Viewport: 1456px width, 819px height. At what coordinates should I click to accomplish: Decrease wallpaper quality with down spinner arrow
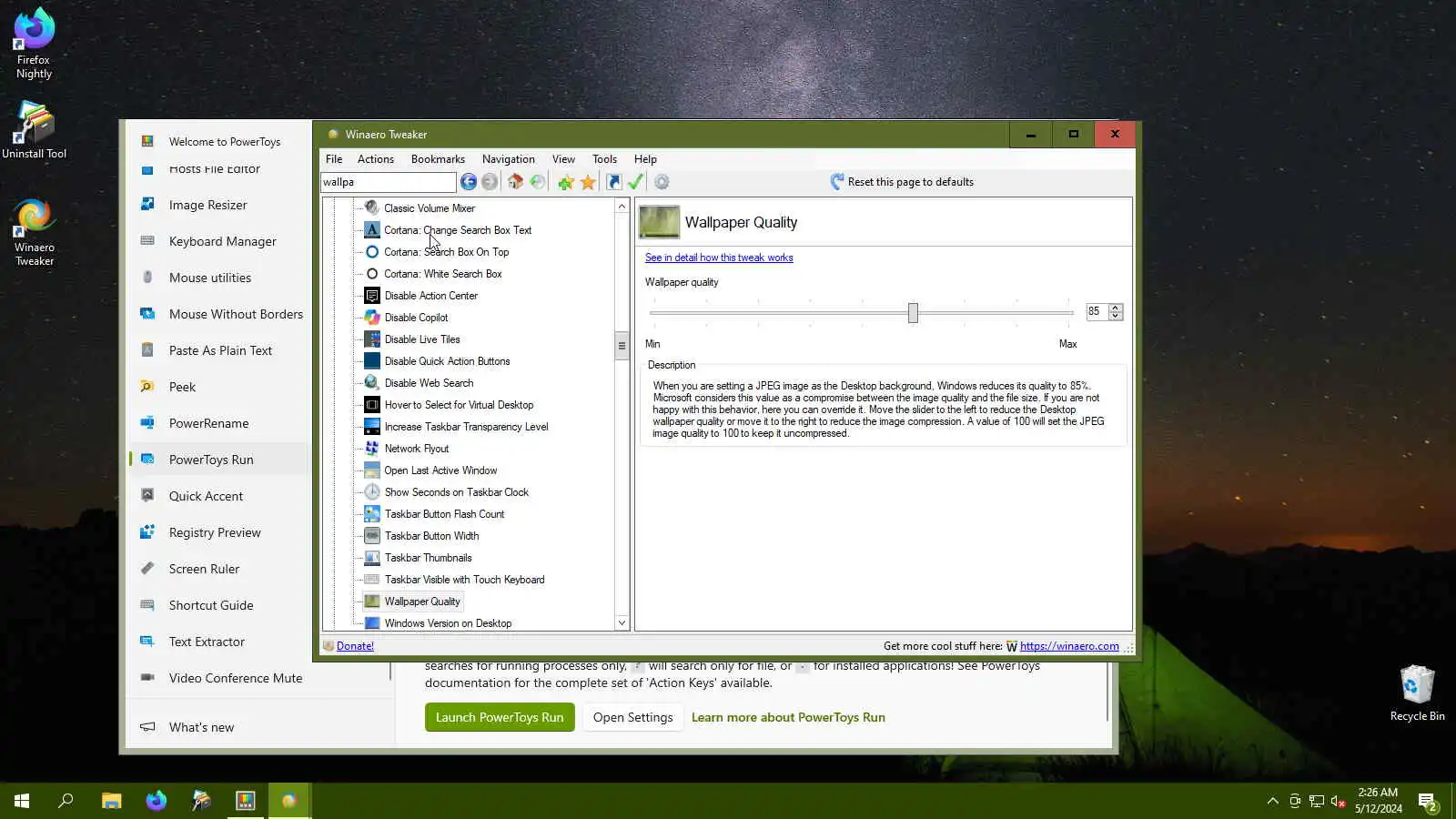tap(1116, 317)
